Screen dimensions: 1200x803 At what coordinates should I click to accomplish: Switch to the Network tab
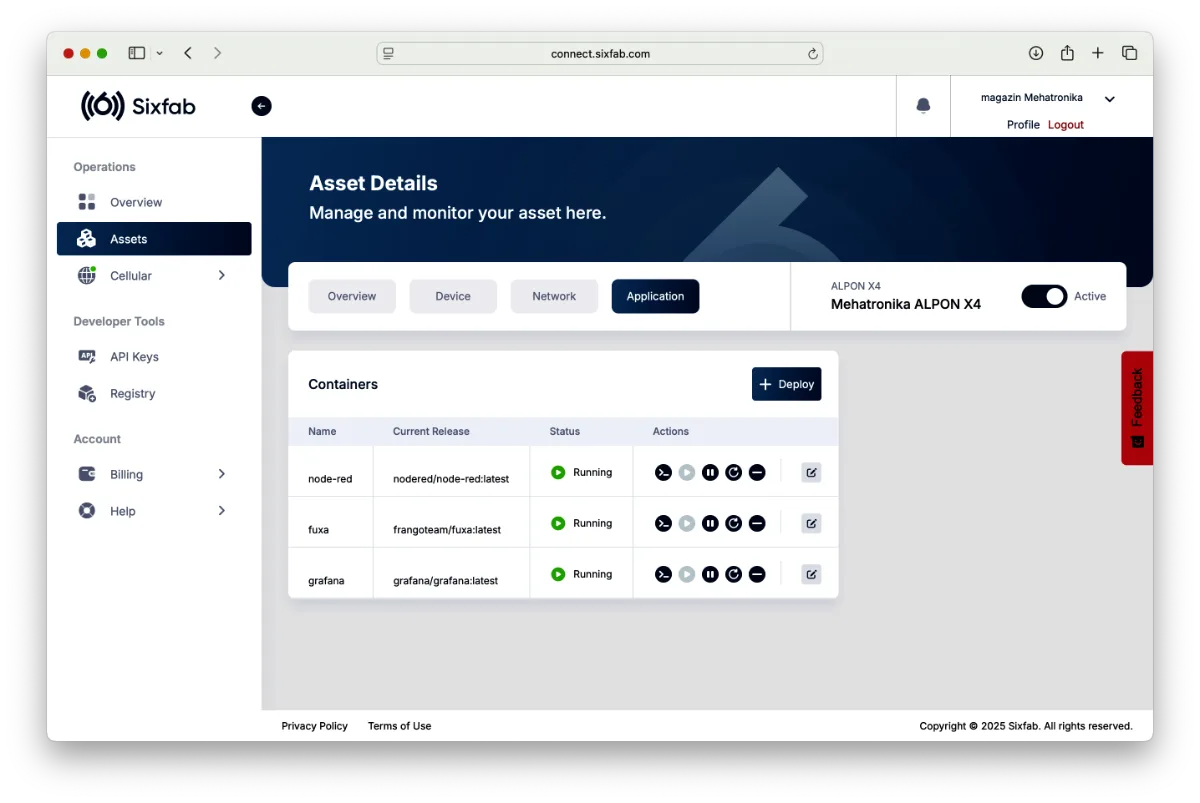tap(554, 296)
